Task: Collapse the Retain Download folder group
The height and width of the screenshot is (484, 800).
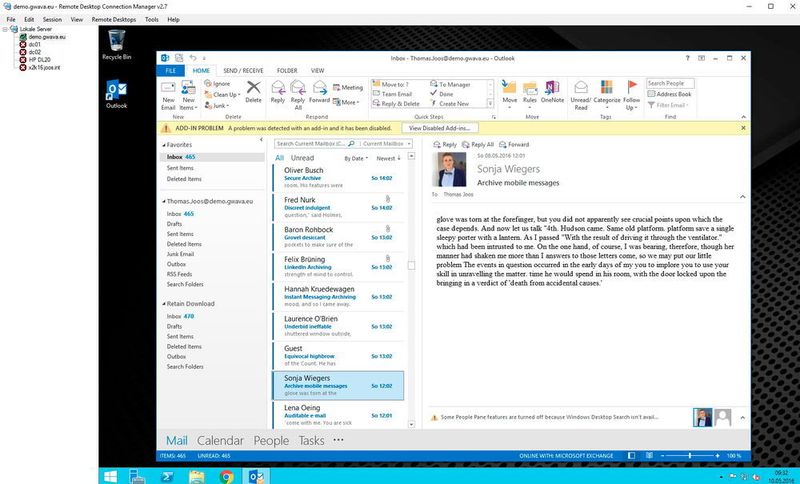Action: (x=164, y=304)
